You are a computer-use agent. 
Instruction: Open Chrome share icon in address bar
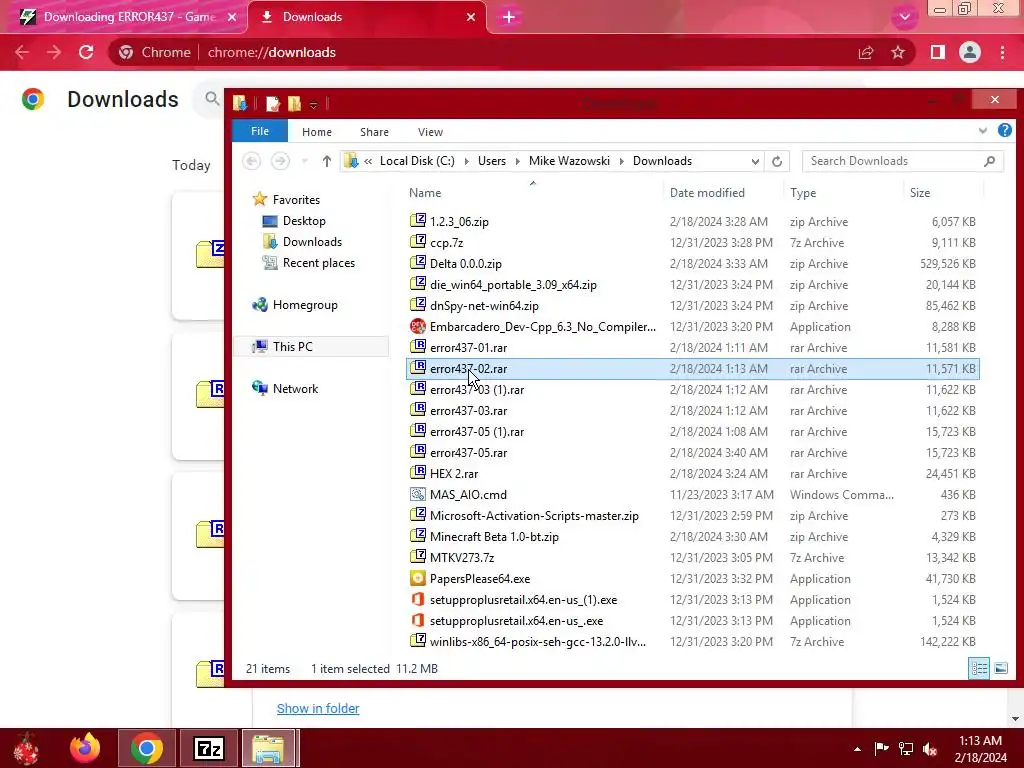tap(866, 52)
